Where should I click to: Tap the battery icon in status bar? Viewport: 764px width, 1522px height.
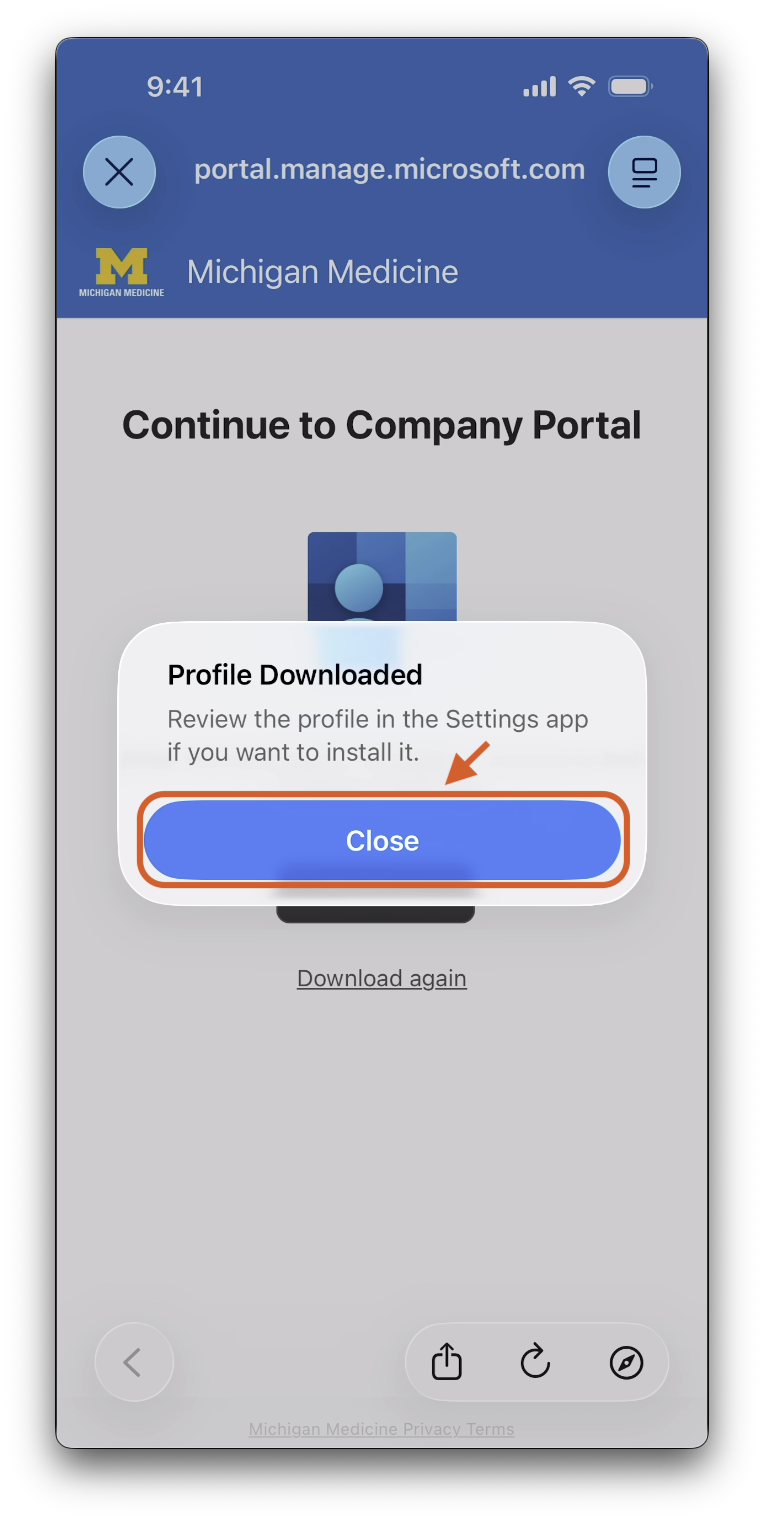click(x=630, y=87)
